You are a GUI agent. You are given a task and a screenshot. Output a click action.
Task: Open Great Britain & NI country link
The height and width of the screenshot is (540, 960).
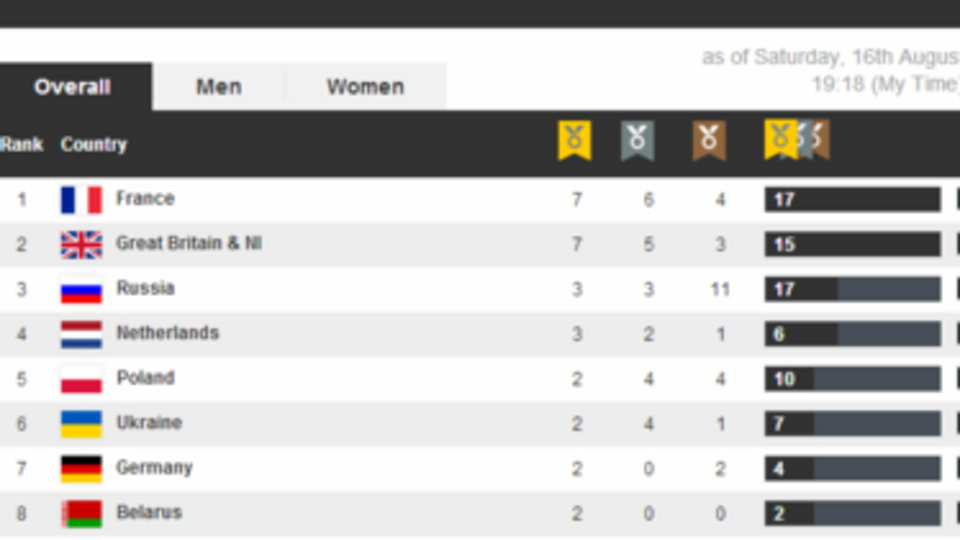tap(188, 244)
